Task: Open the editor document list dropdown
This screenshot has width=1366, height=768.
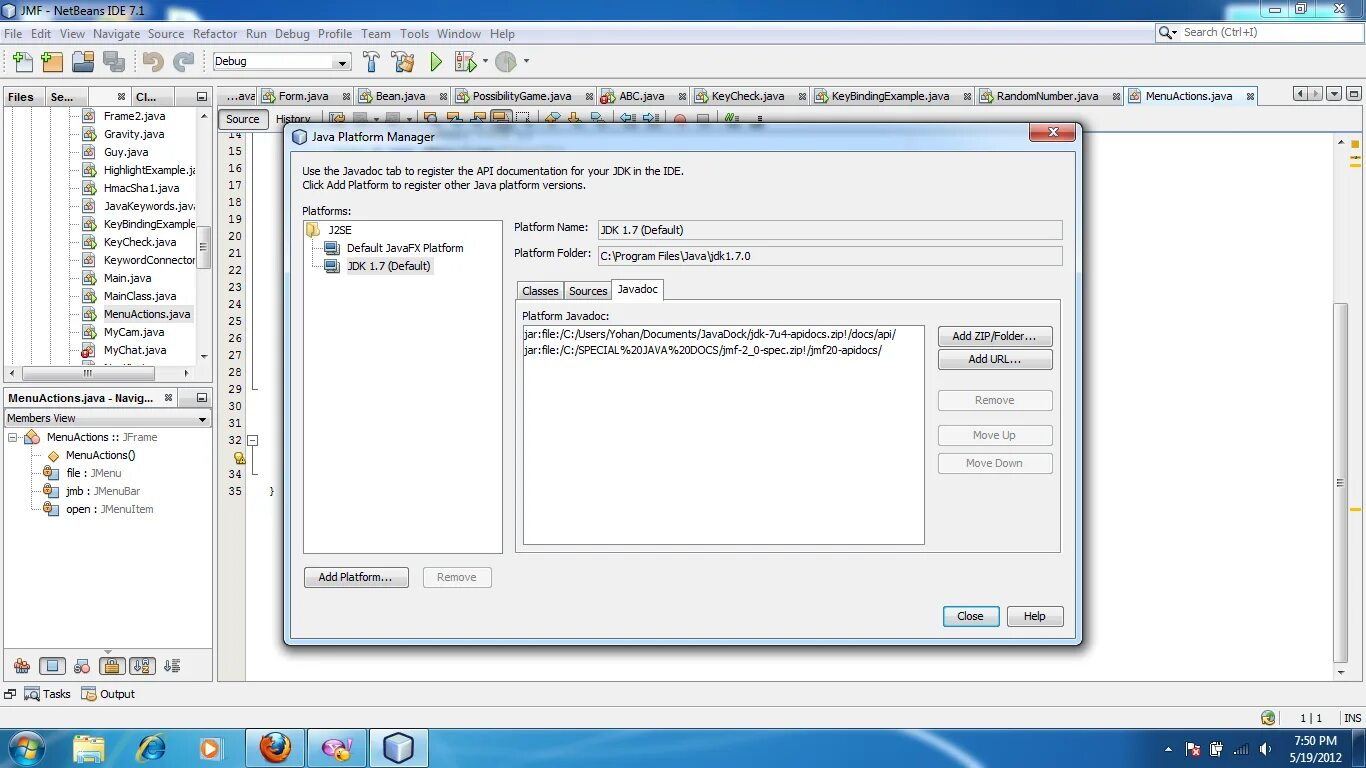Action: tap(1334, 94)
